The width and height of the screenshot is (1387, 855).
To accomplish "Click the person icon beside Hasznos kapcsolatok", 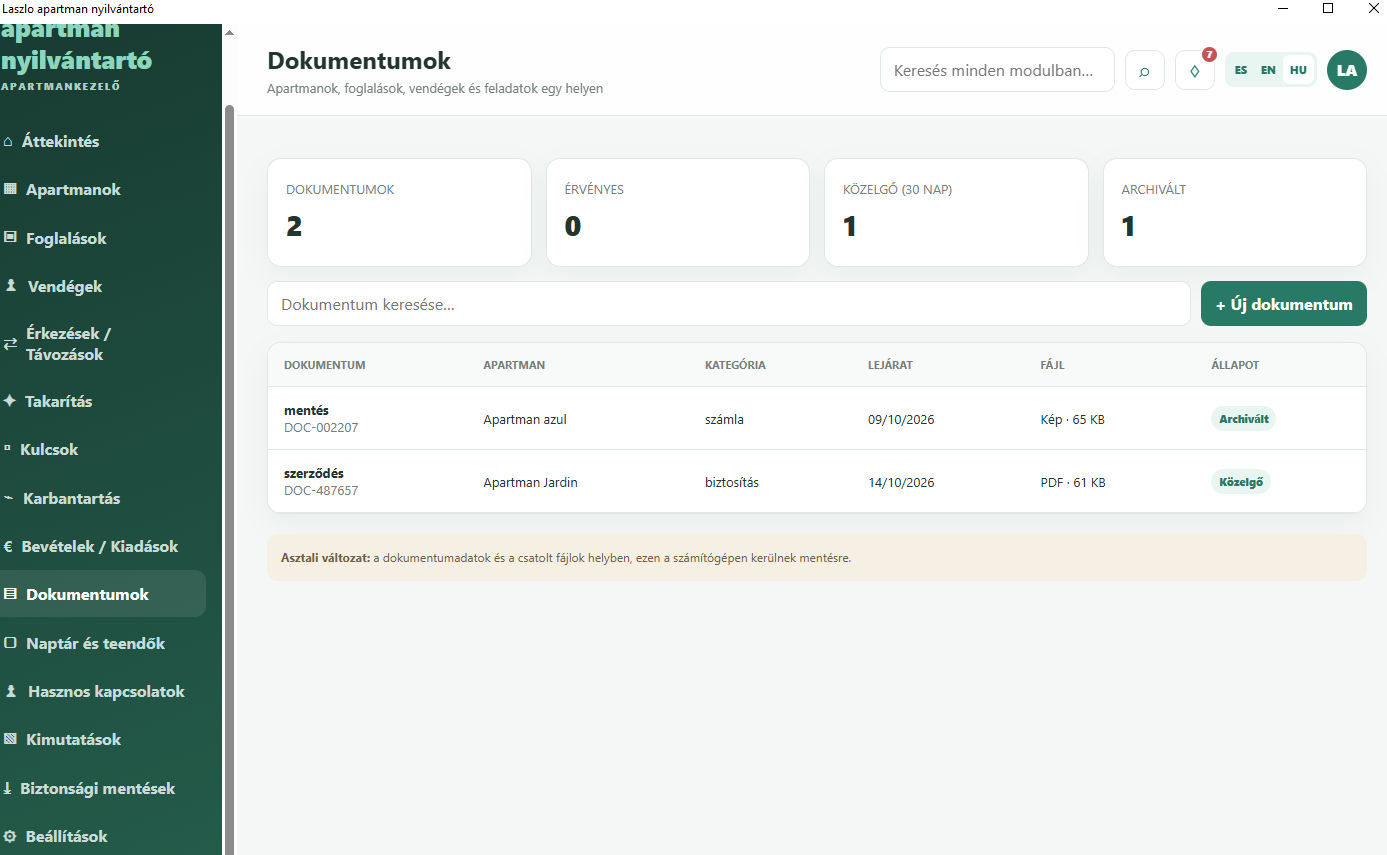I will 11,691.
